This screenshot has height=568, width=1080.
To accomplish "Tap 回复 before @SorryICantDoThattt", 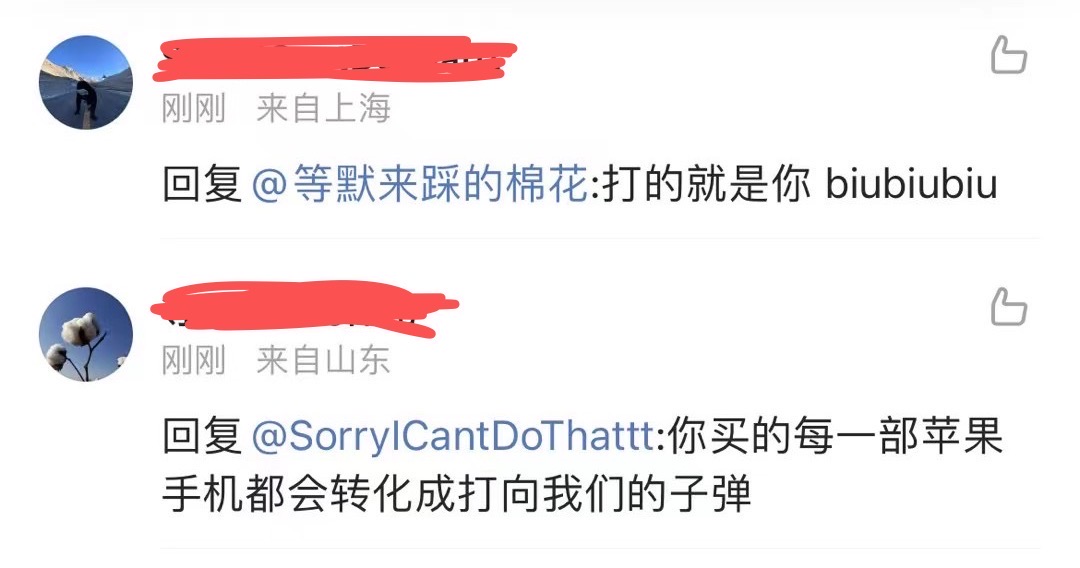I will pyautogui.click(x=202, y=436).
